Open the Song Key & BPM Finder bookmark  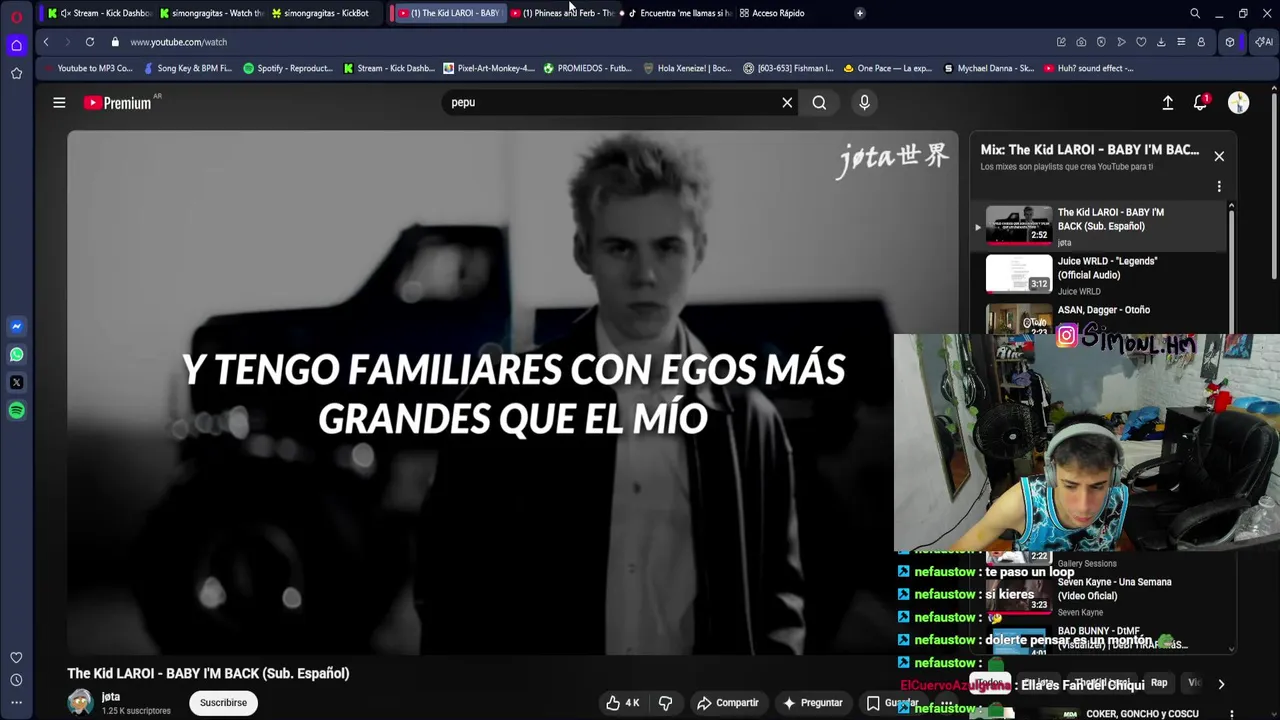tap(187, 68)
